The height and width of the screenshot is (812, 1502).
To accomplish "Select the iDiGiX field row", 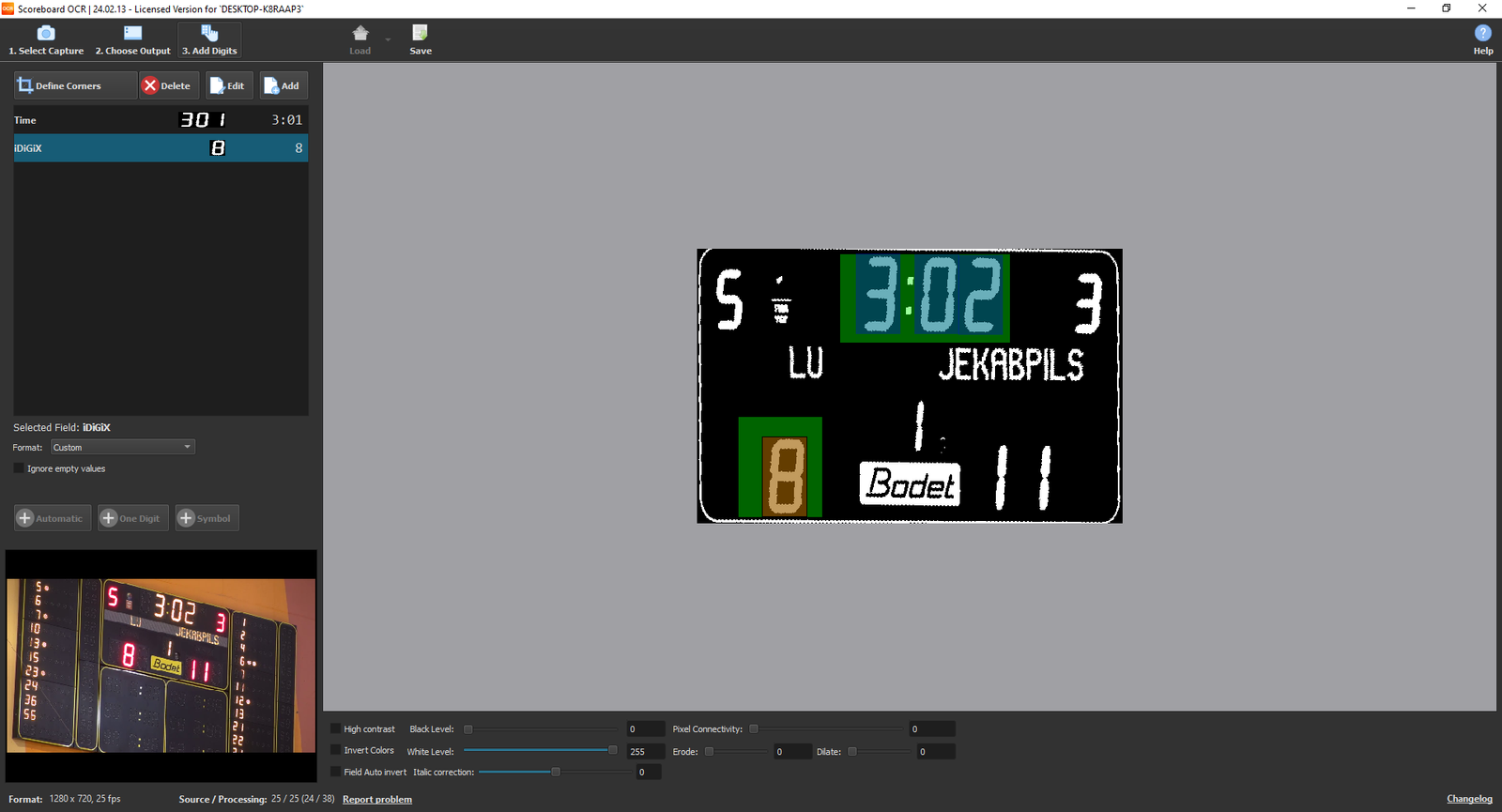I will (x=161, y=147).
